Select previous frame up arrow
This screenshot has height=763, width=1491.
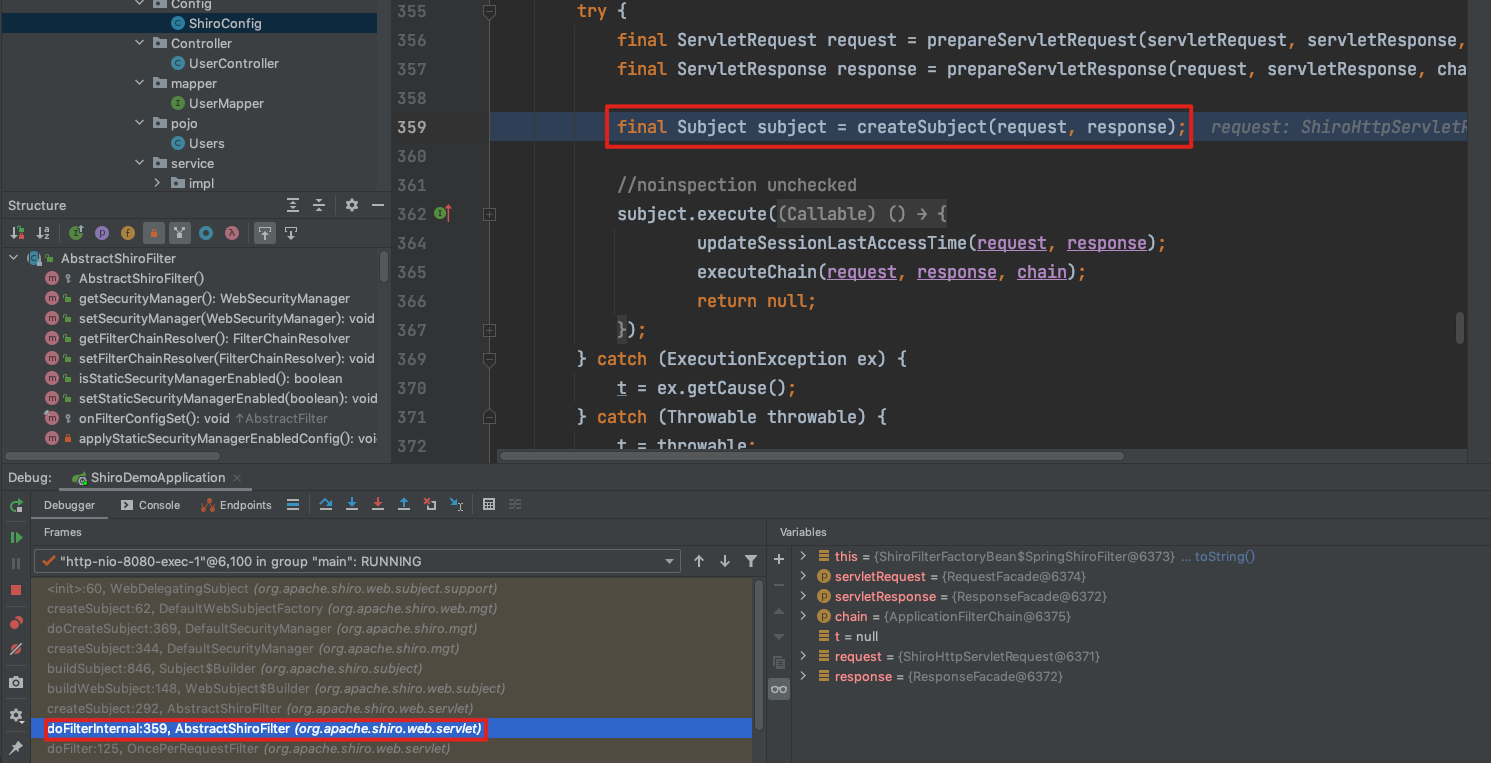(699, 561)
